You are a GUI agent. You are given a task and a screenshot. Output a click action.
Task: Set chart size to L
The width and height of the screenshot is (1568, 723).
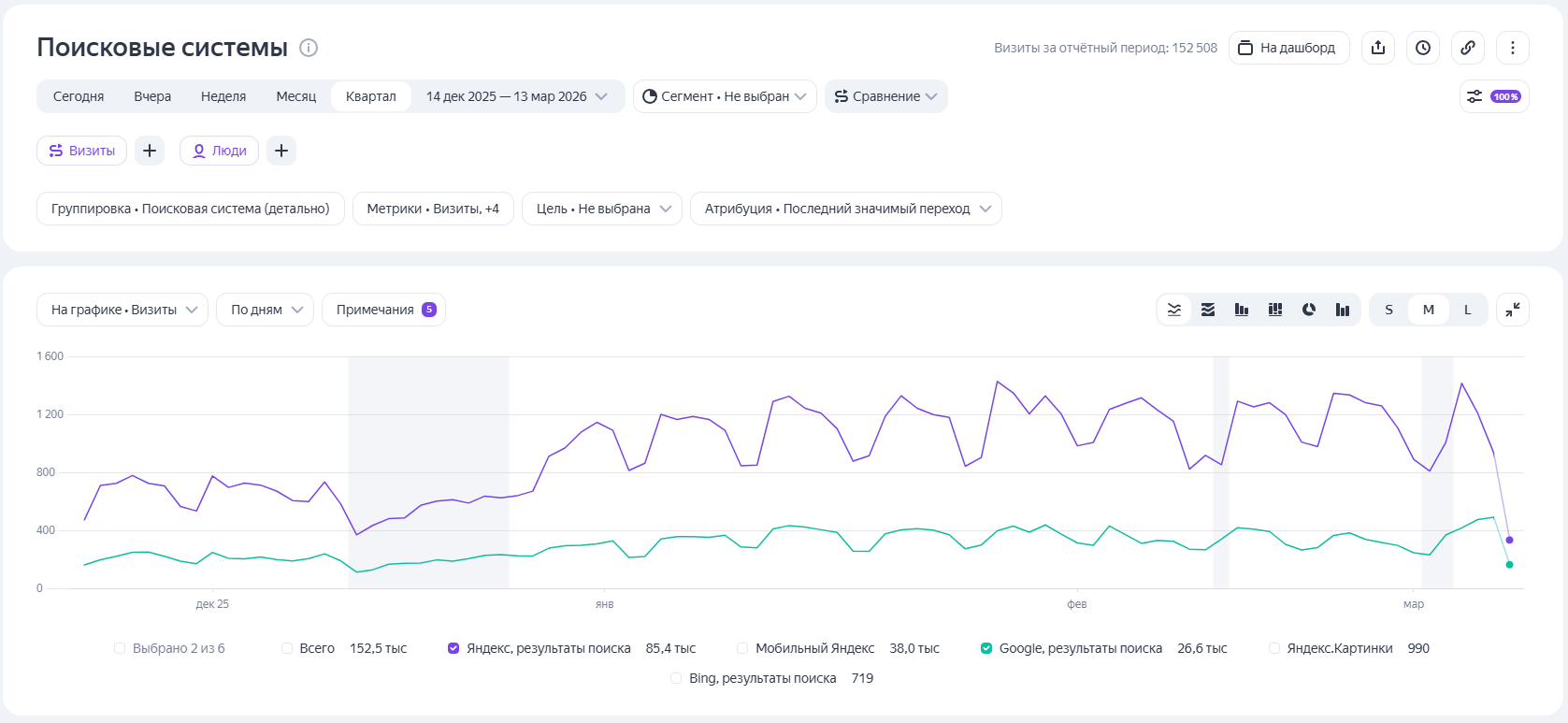pyautogui.click(x=1468, y=310)
